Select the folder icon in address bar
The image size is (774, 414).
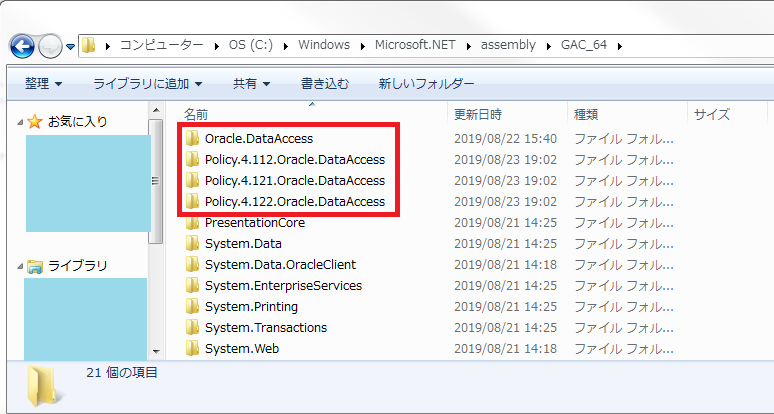[x=88, y=45]
